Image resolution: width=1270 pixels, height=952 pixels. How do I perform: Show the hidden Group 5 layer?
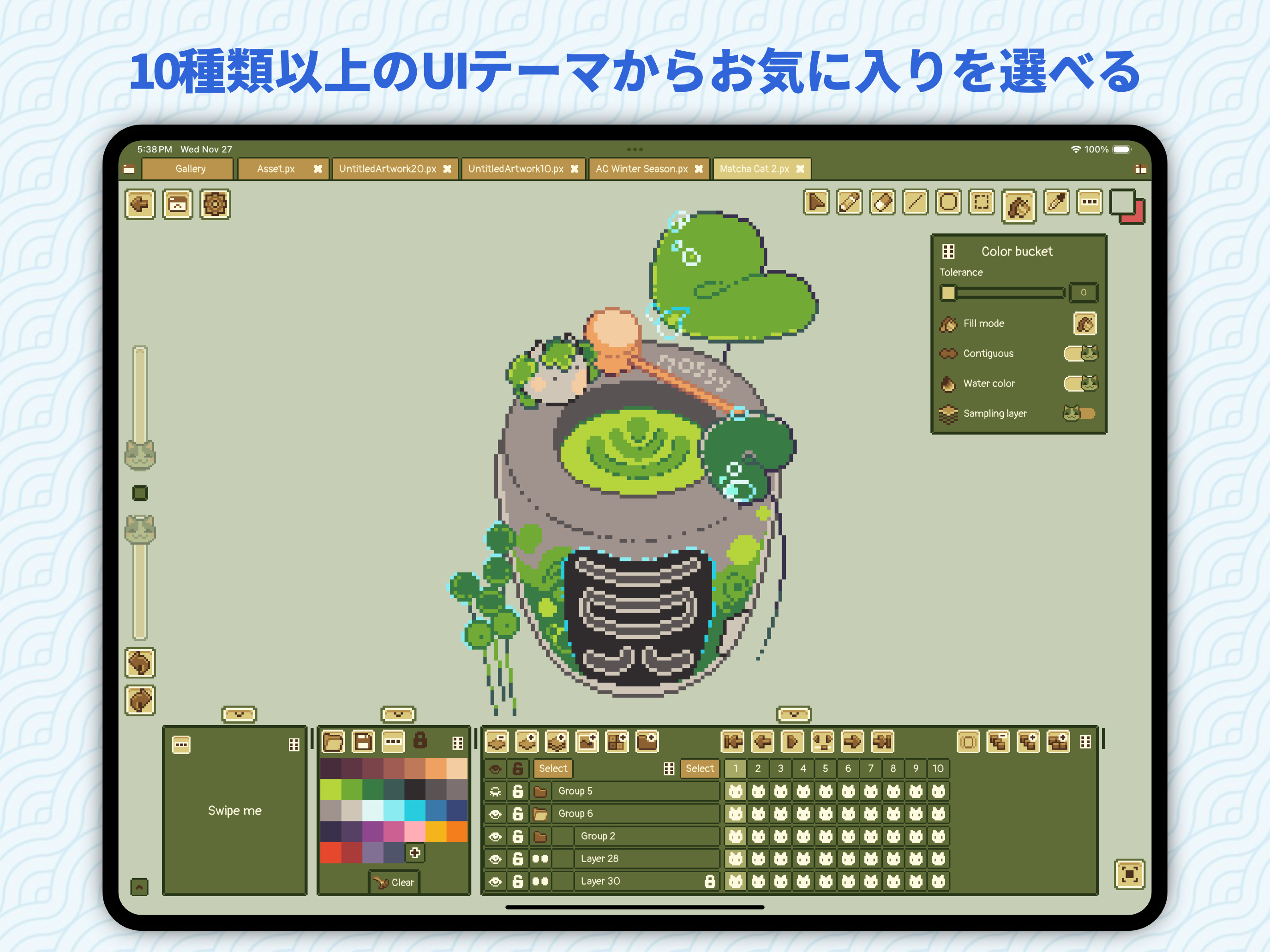click(x=495, y=791)
